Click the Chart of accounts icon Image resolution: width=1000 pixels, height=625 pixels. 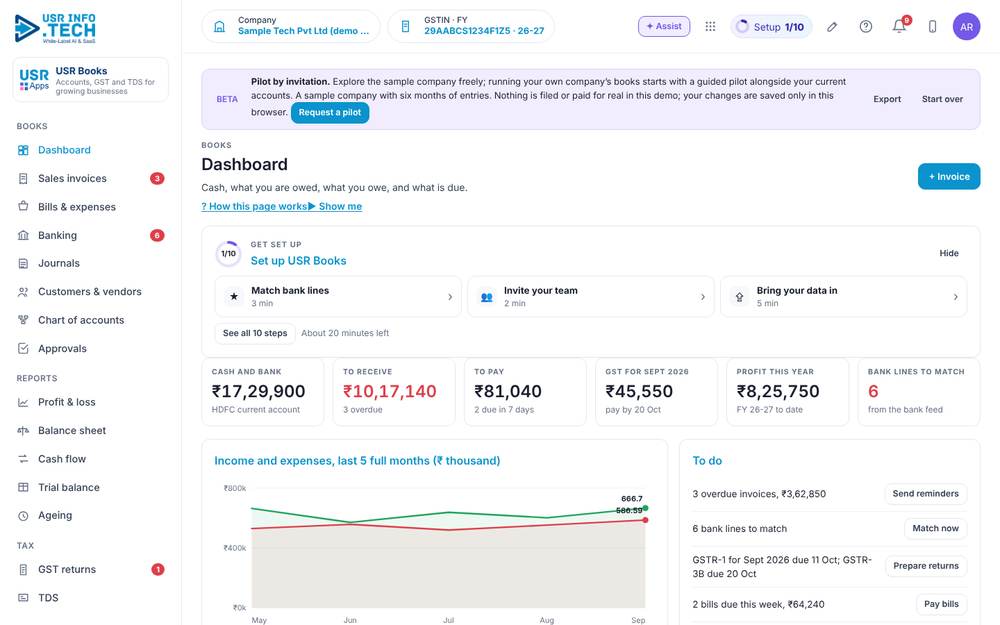point(23,320)
